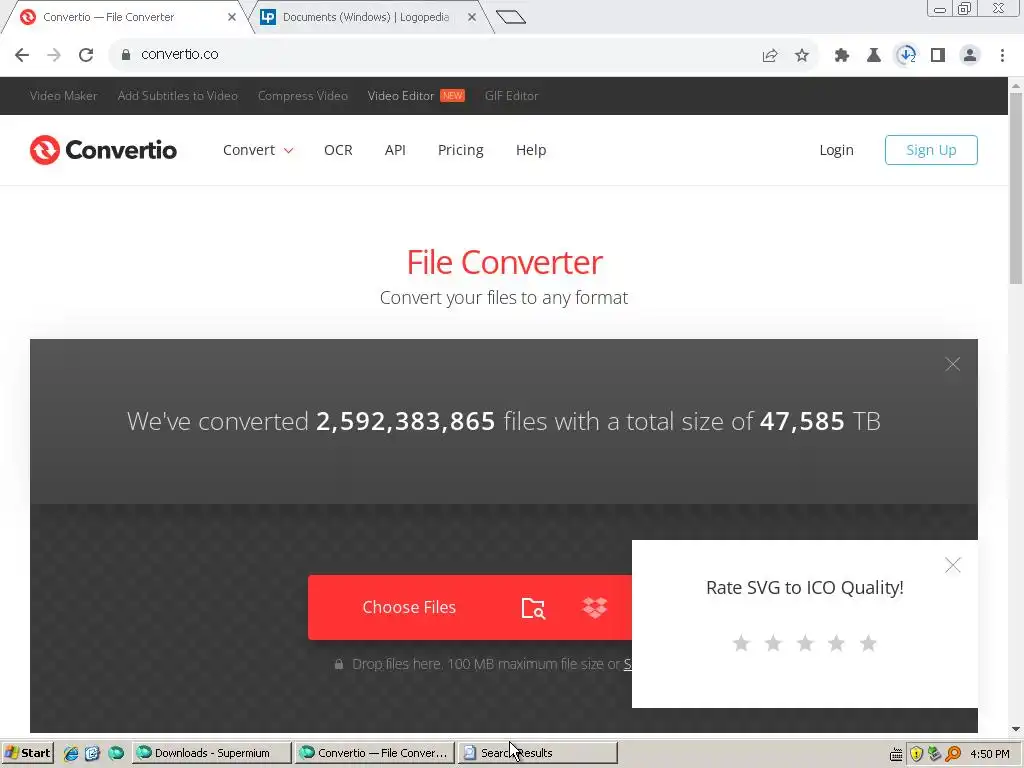Go to the Pricing page
This screenshot has height=768, width=1024.
click(460, 150)
